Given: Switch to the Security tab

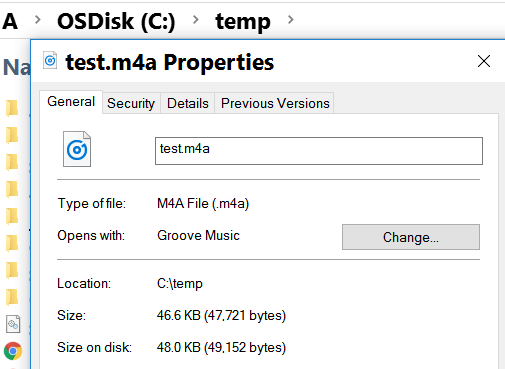Looking at the screenshot, I should [x=131, y=103].
